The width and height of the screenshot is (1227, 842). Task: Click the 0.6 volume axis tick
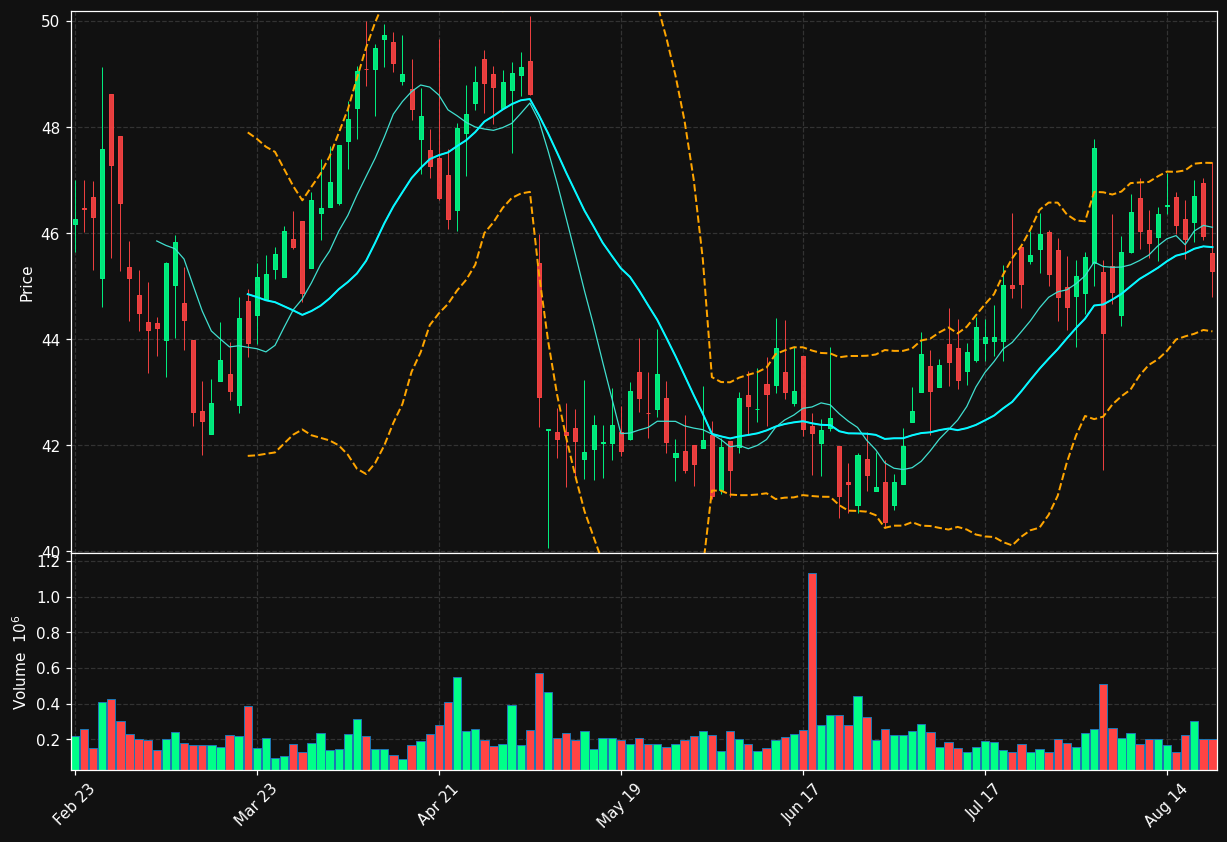pyautogui.click(x=50, y=669)
